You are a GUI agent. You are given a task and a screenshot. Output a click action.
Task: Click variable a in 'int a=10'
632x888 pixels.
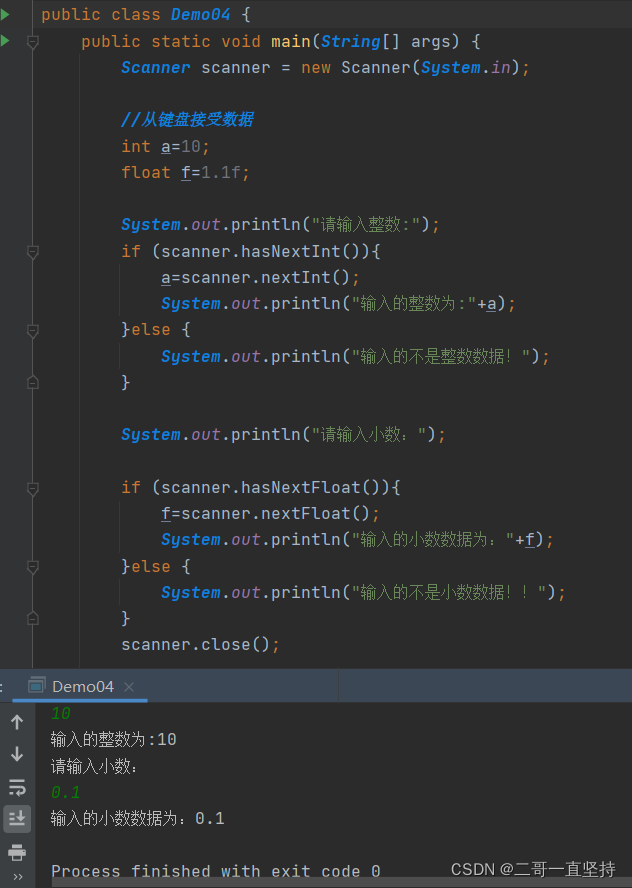click(x=166, y=147)
